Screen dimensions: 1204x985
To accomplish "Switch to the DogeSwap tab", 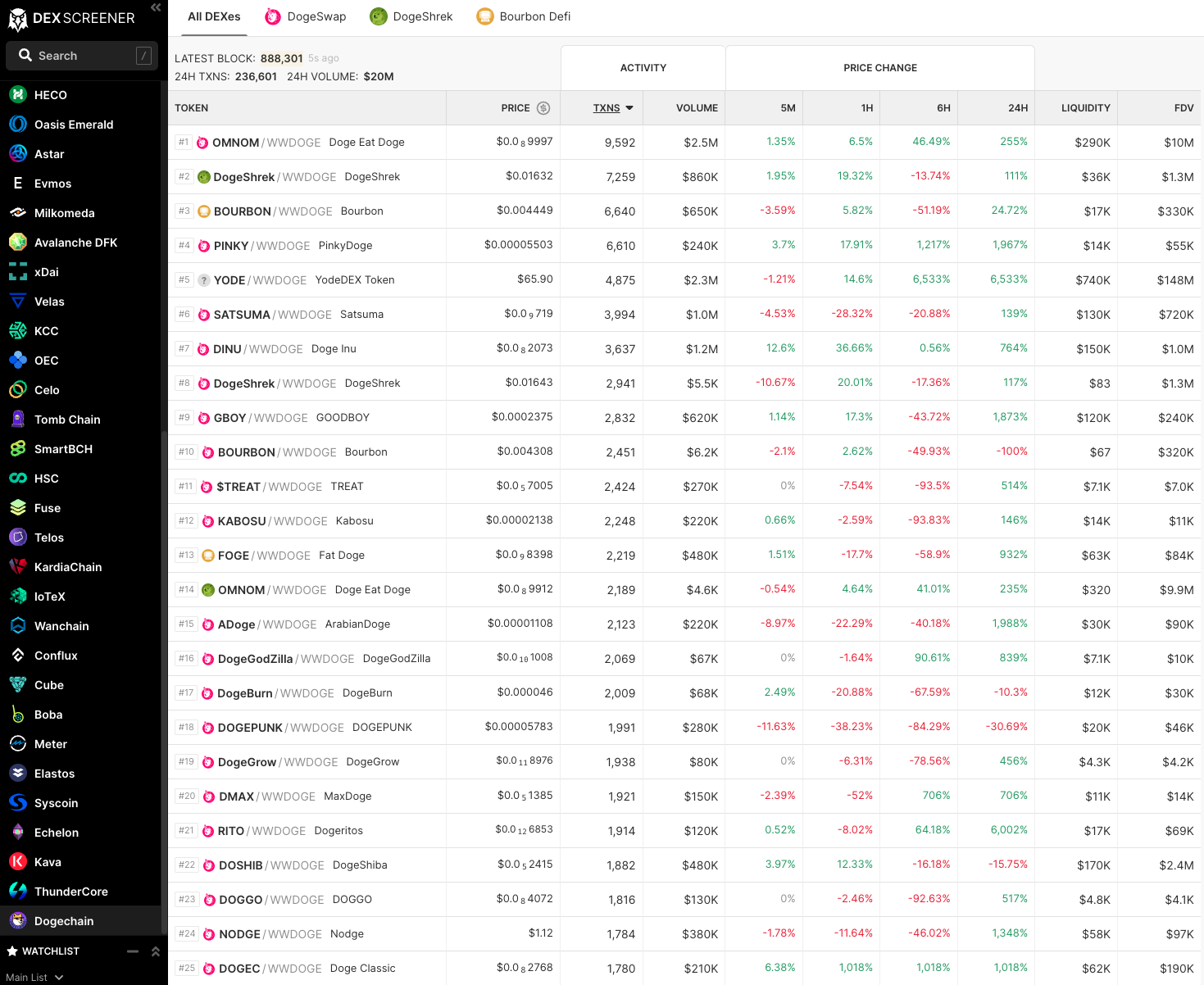I will [x=306, y=16].
